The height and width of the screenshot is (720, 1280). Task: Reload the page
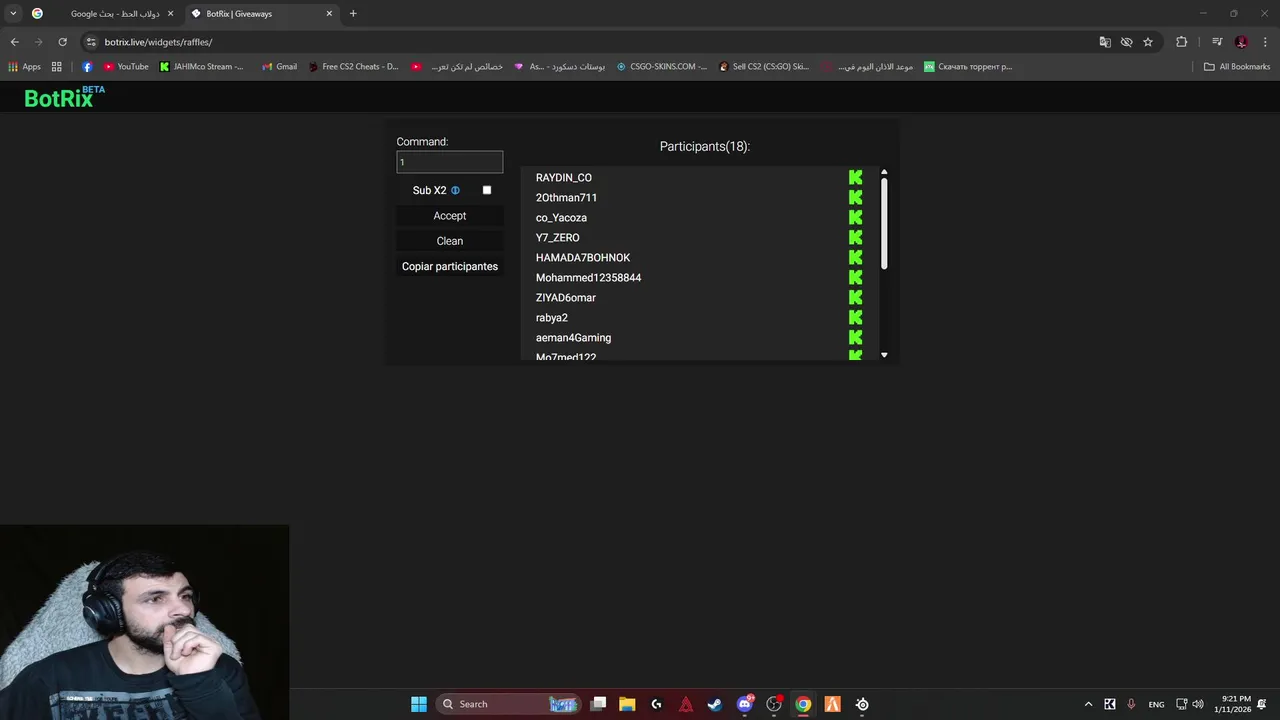tap(62, 42)
